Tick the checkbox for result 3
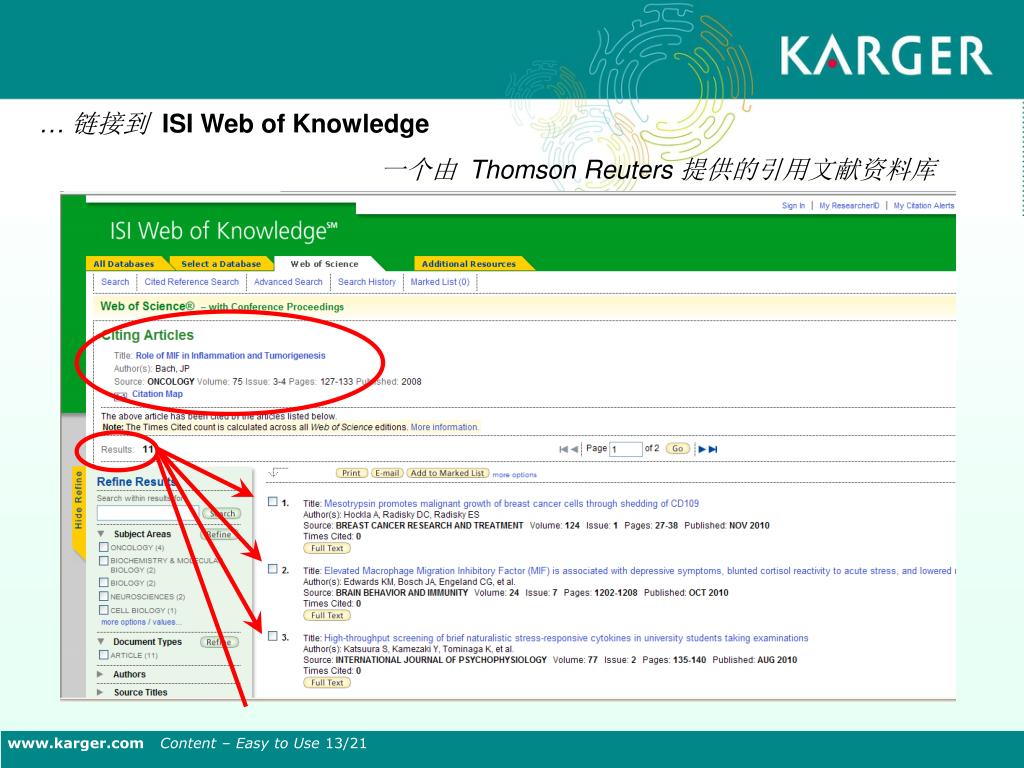1024x768 pixels. pyautogui.click(x=273, y=636)
